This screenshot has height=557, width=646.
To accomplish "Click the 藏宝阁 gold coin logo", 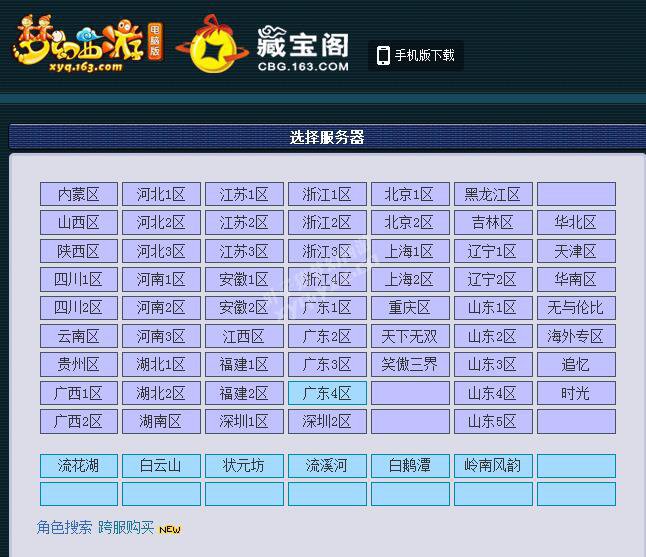I will (x=213, y=44).
